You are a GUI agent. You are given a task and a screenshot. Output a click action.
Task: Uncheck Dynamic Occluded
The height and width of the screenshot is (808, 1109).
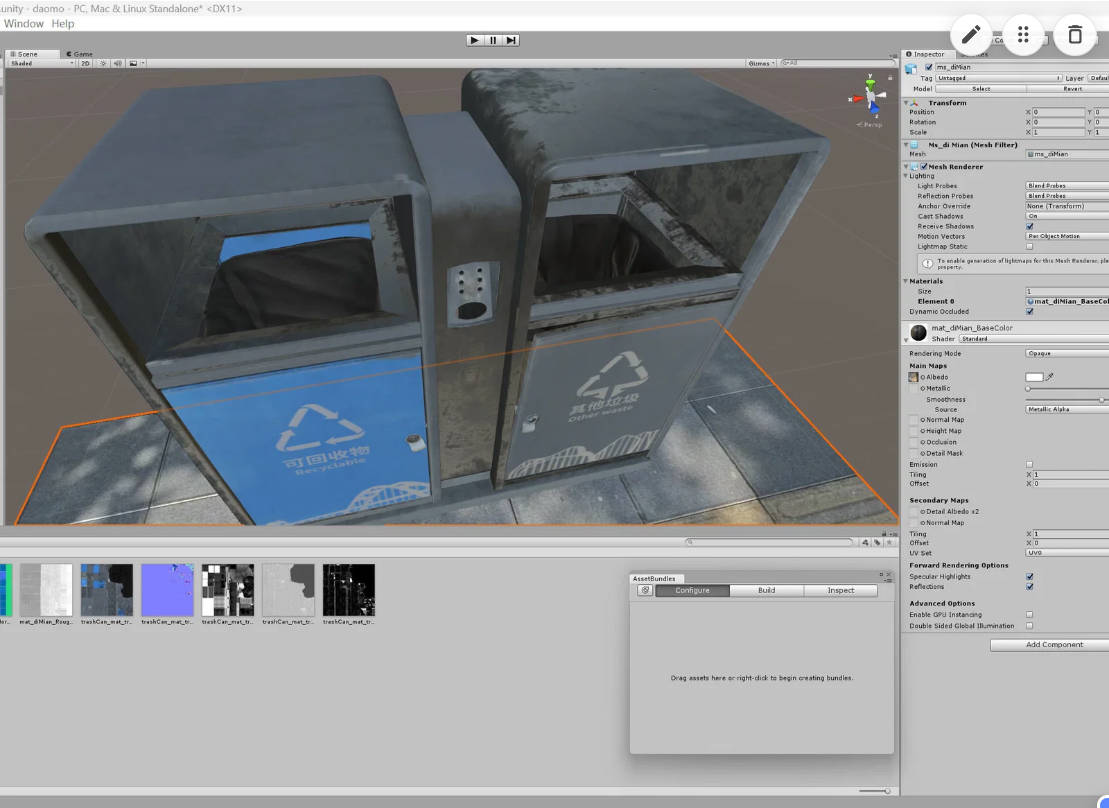coord(1030,311)
